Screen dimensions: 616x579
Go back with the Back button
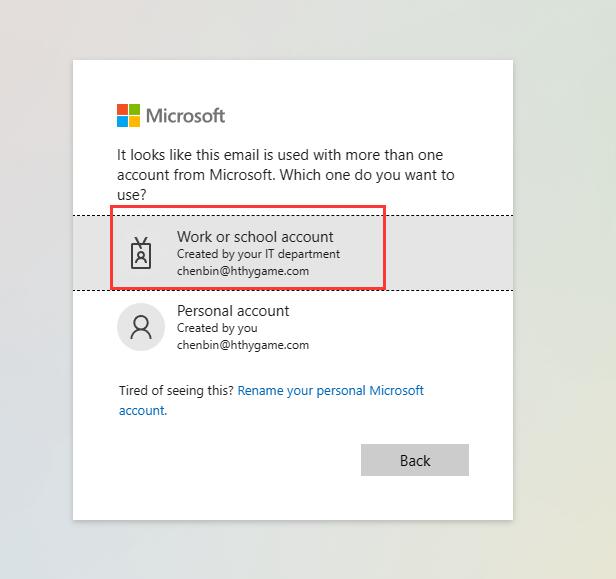point(415,460)
